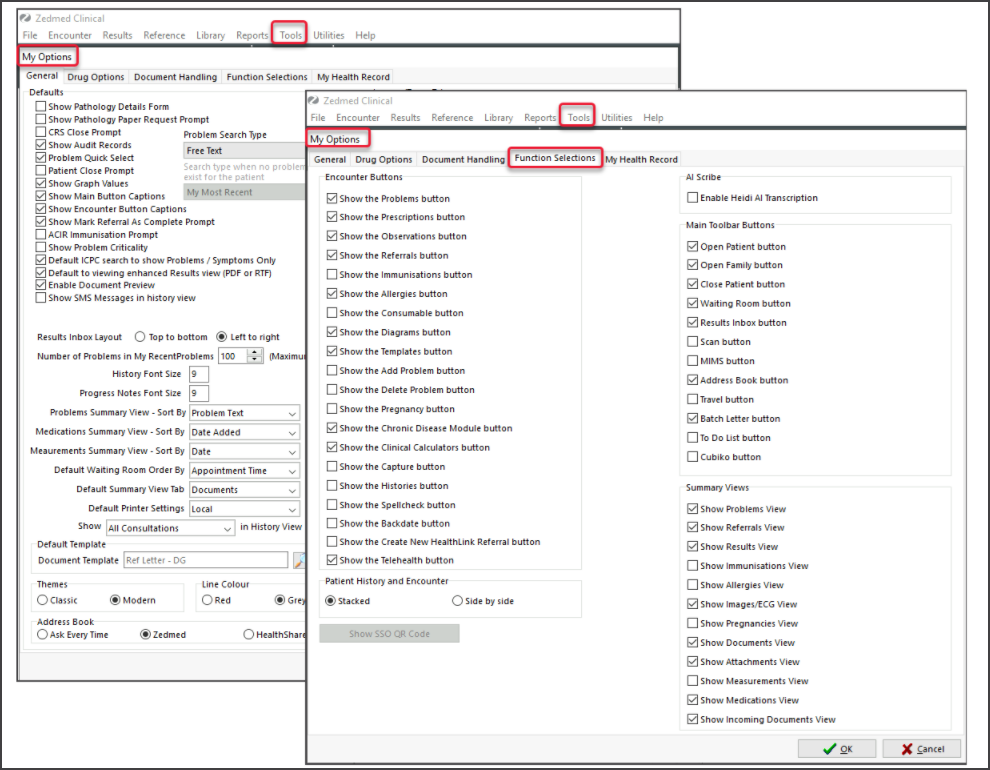Enable ACIR Immunisation Prompt checkbox
Viewport: 990px width, 770px height.
click(x=41, y=235)
